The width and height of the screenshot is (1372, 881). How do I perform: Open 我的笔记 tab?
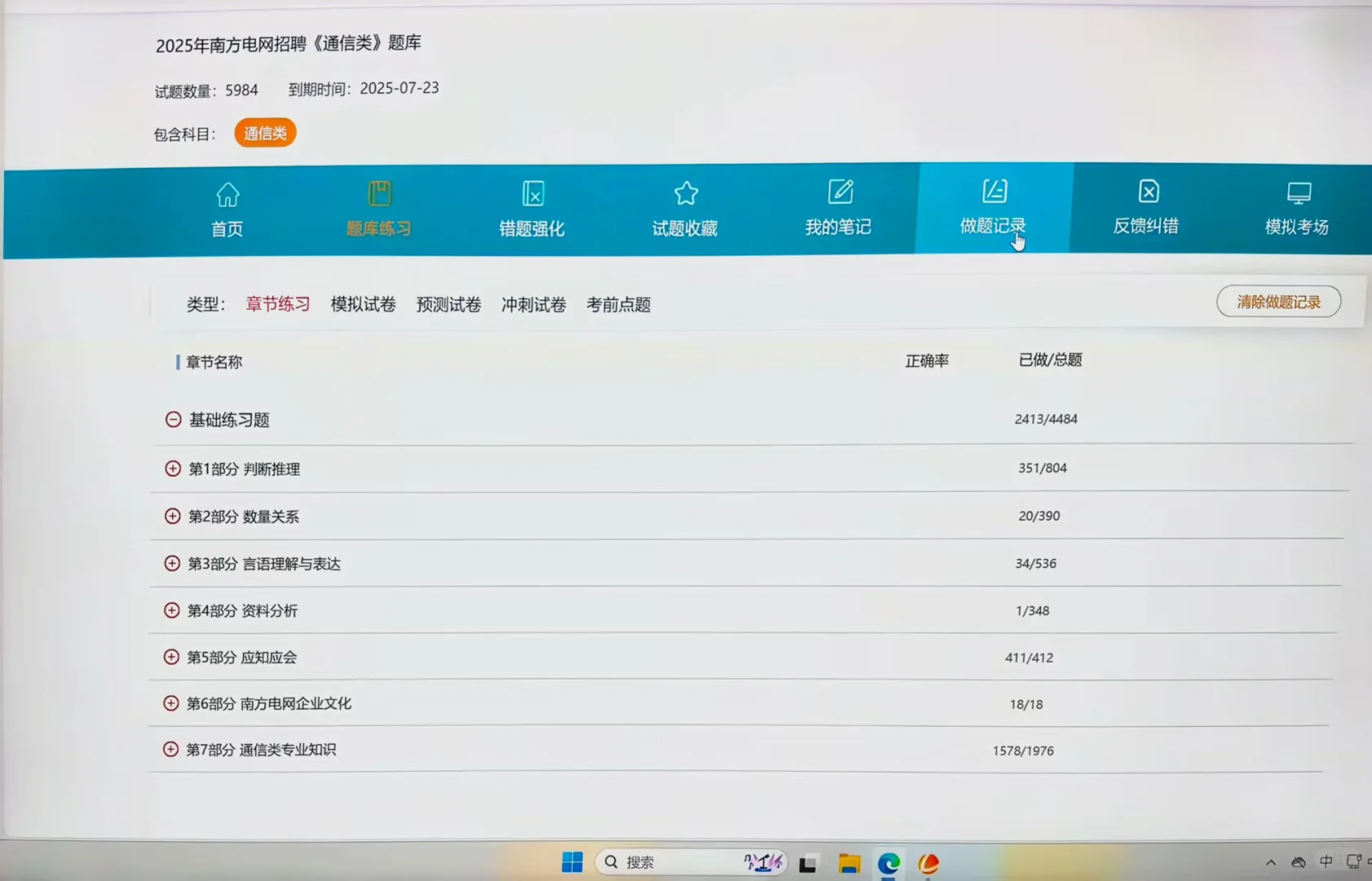pyautogui.click(x=839, y=210)
